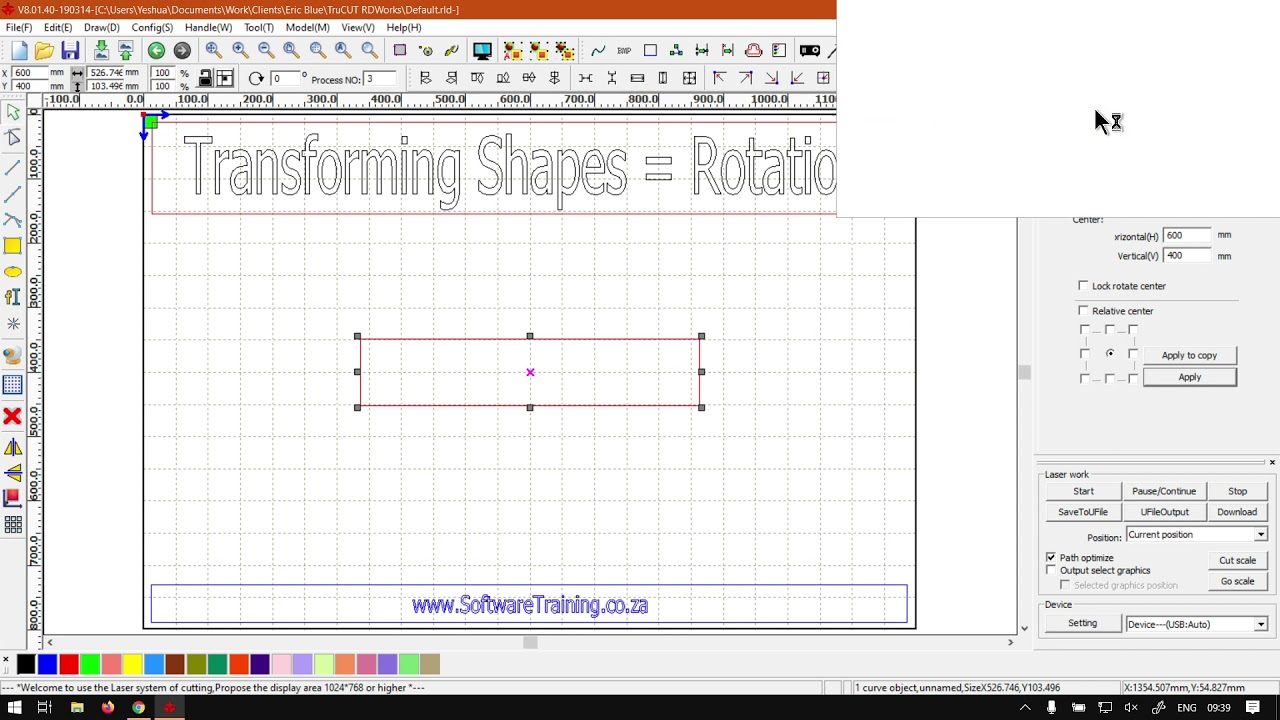Image resolution: width=1280 pixels, height=720 pixels.
Task: Click the Export image icon
Action: point(126,51)
